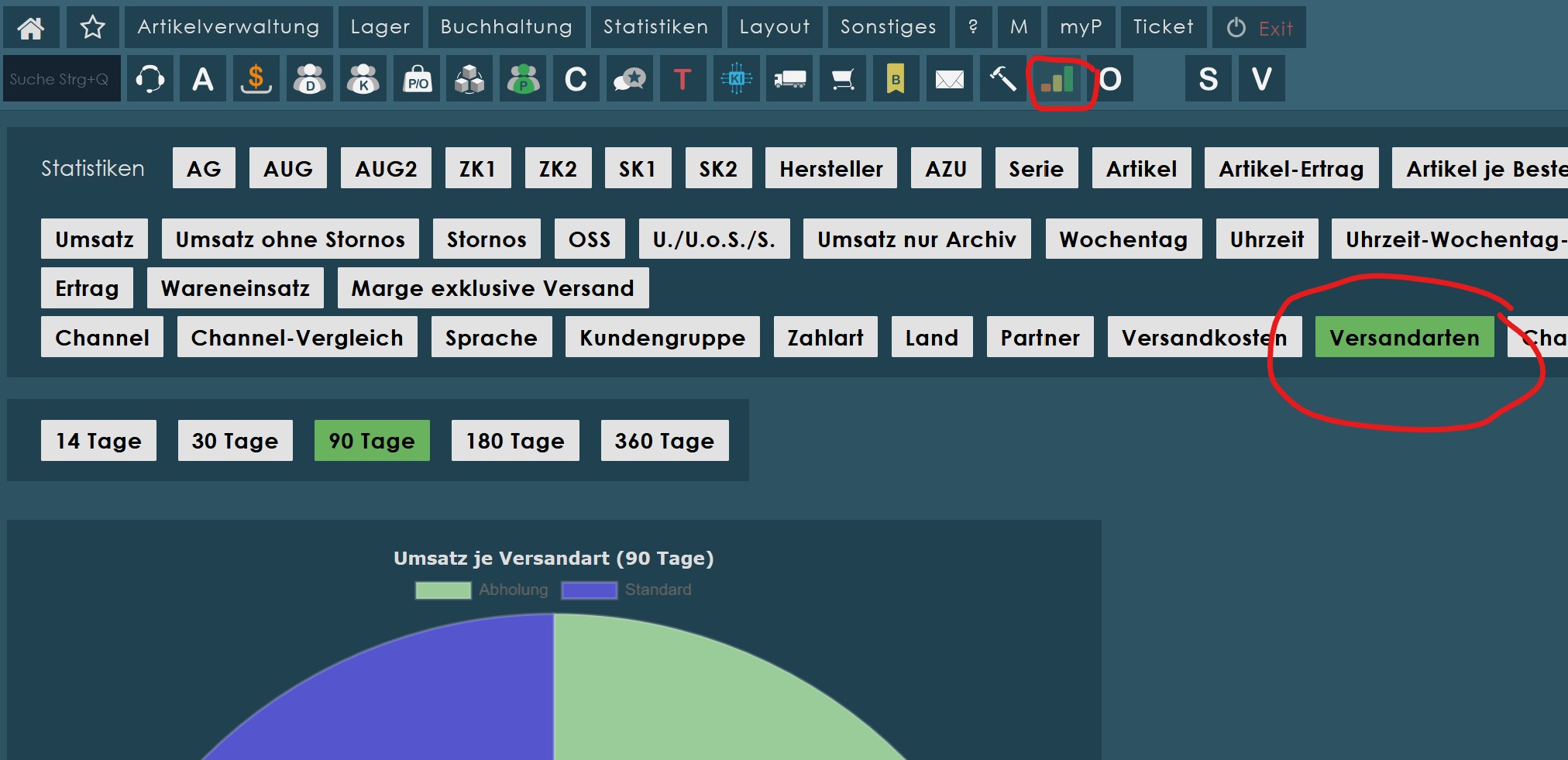The width and height of the screenshot is (1568, 760).
Task: Open the myP menu item
Action: click(x=1081, y=27)
